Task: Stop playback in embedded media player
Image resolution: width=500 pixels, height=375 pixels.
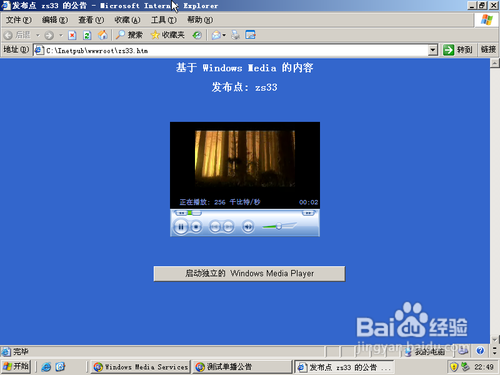Action: point(196,227)
